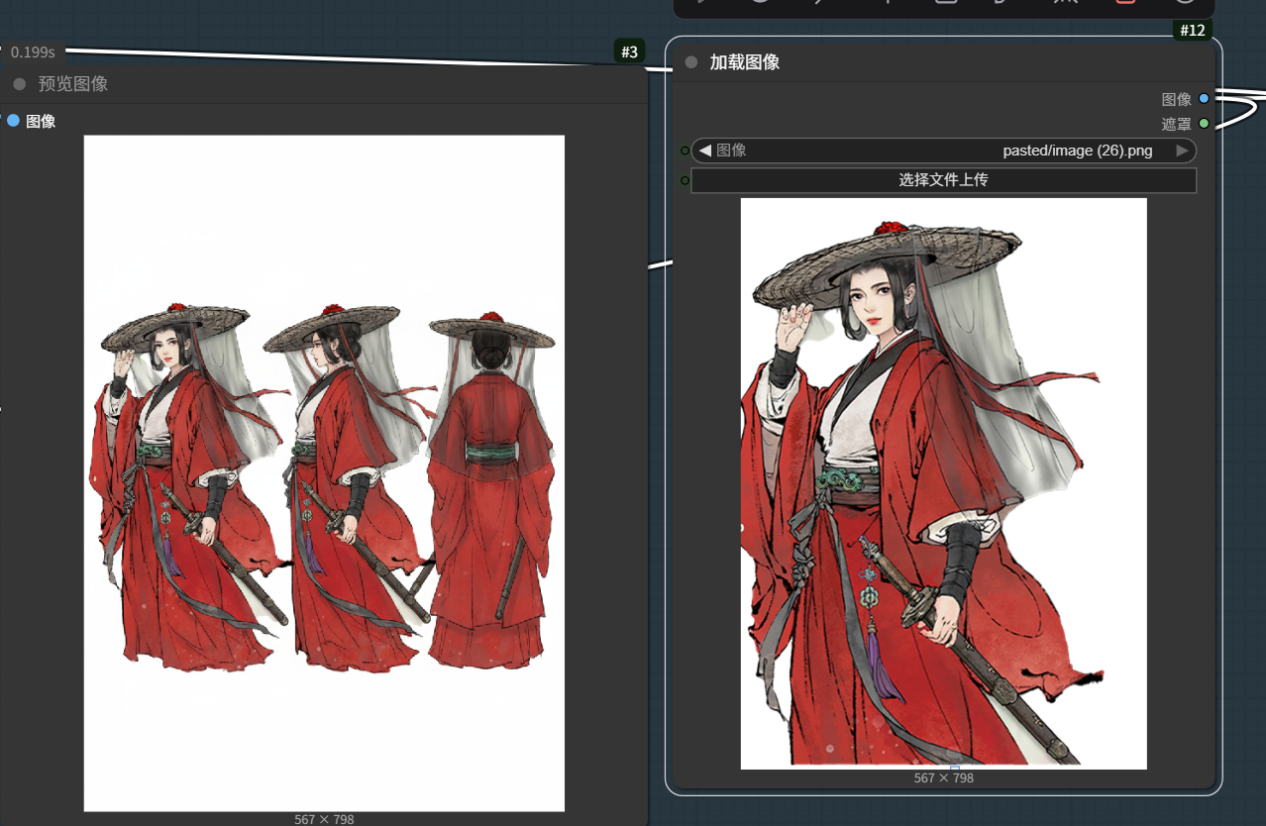The height and width of the screenshot is (826, 1266).
Task: Click the blue 图像 output port on 加载图像 node
Action: [1204, 99]
